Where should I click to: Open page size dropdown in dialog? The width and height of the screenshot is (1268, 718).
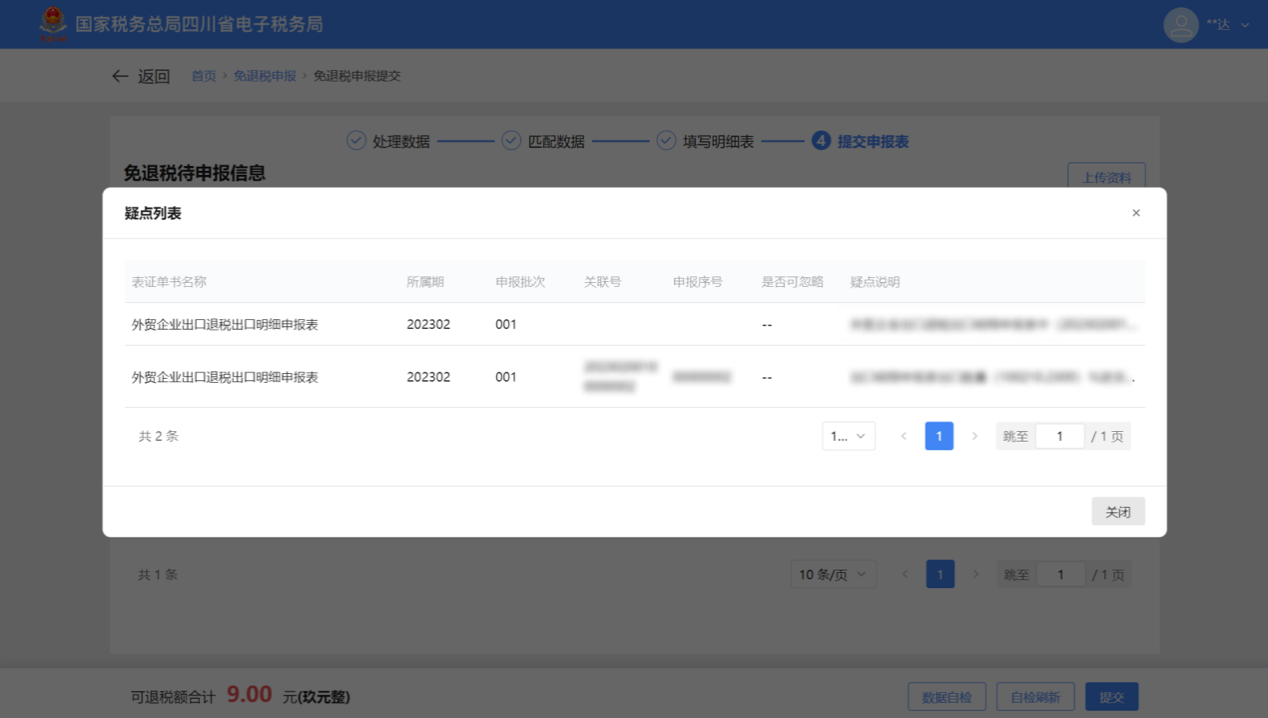click(848, 436)
